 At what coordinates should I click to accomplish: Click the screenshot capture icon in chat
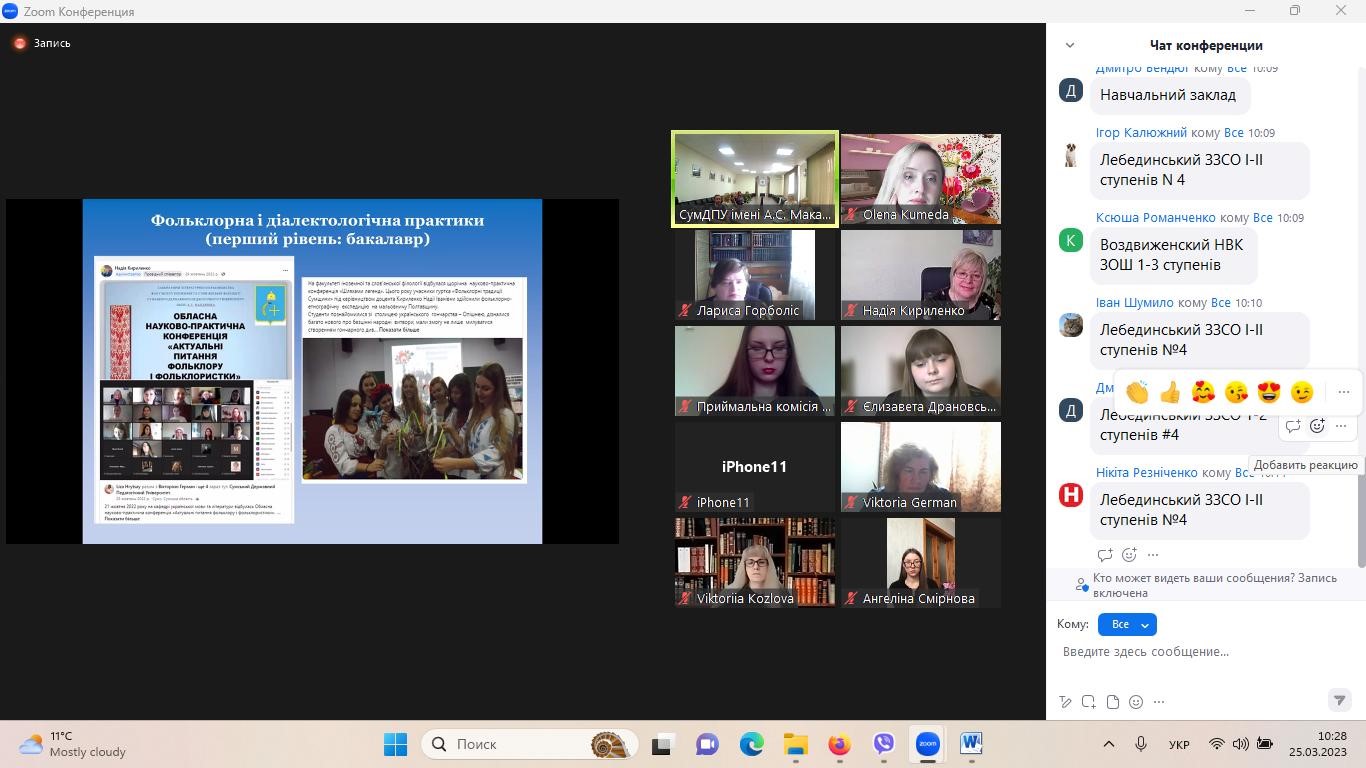click(1088, 702)
